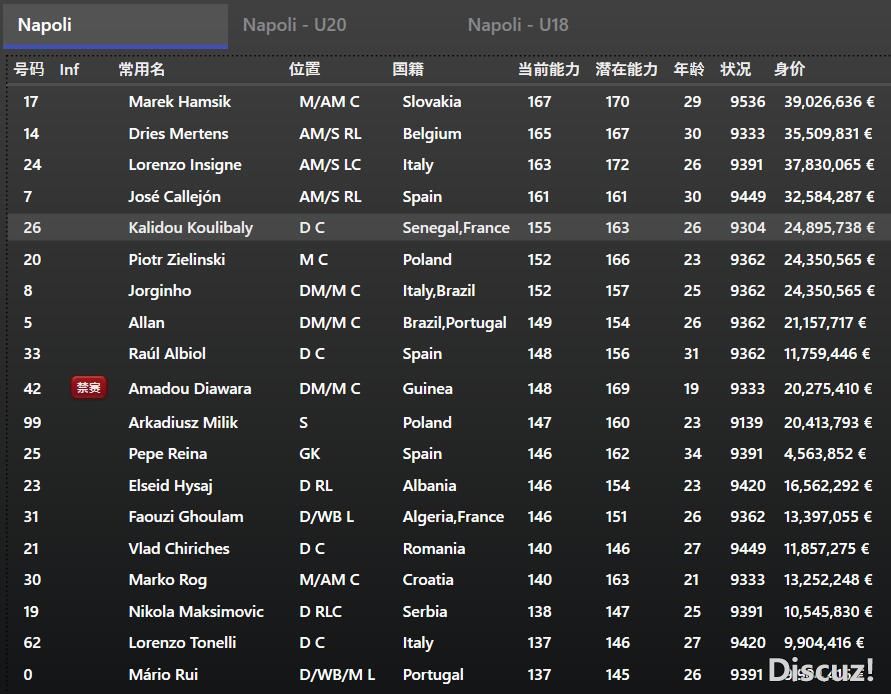Sort by the 年龄 column header

pyautogui.click(x=689, y=69)
